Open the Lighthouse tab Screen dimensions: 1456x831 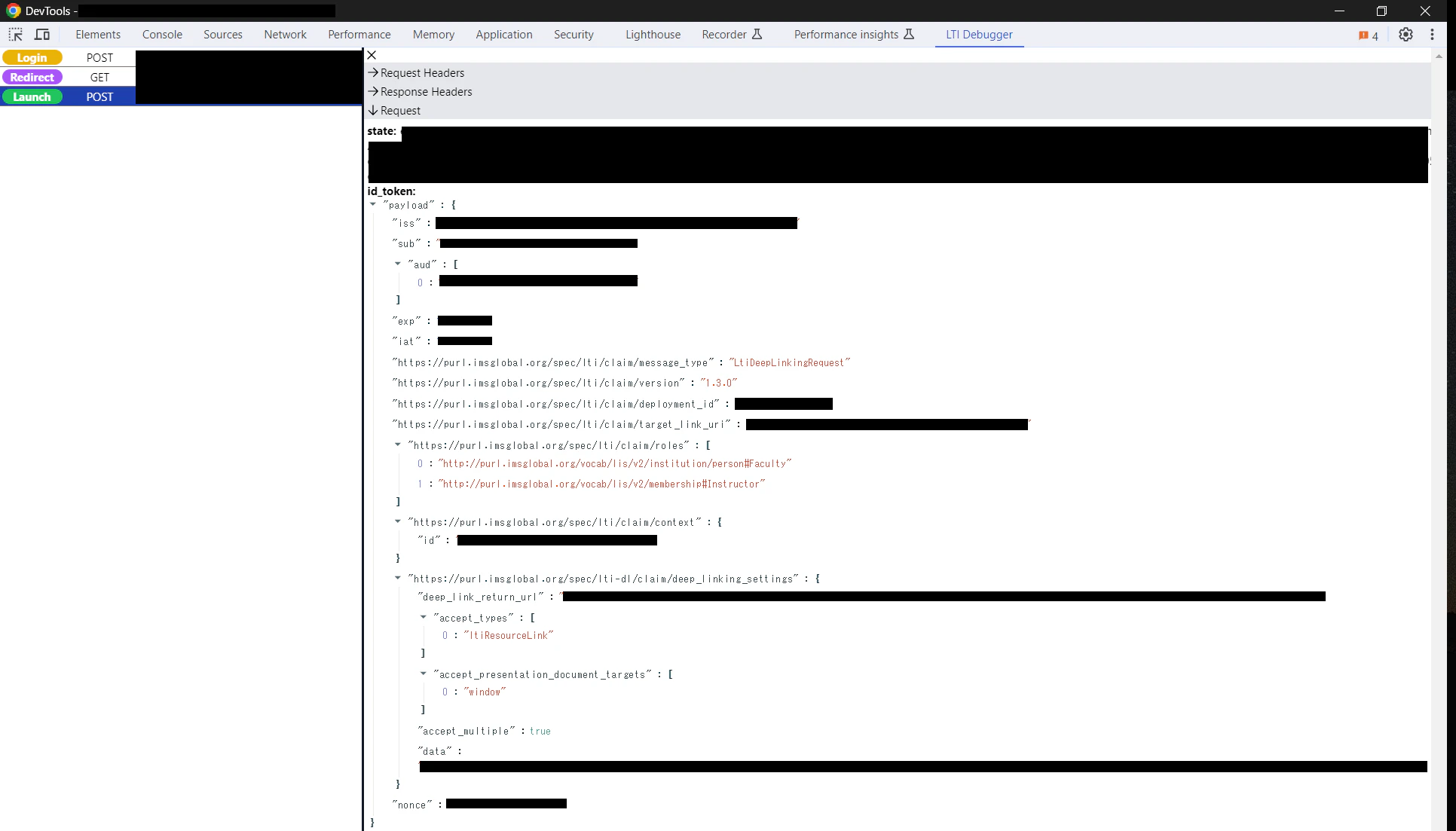653,35
